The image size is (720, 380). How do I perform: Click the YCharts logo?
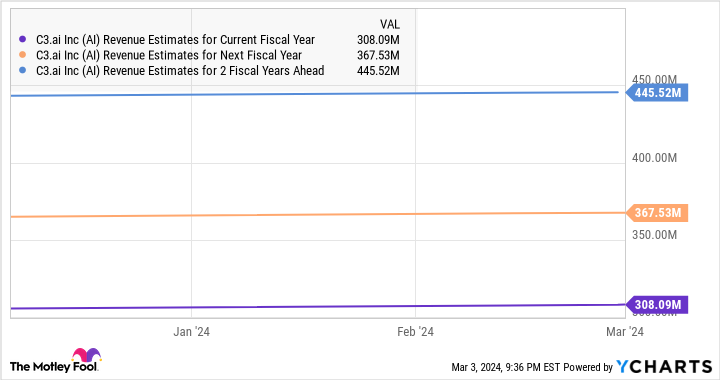[x=664, y=367]
